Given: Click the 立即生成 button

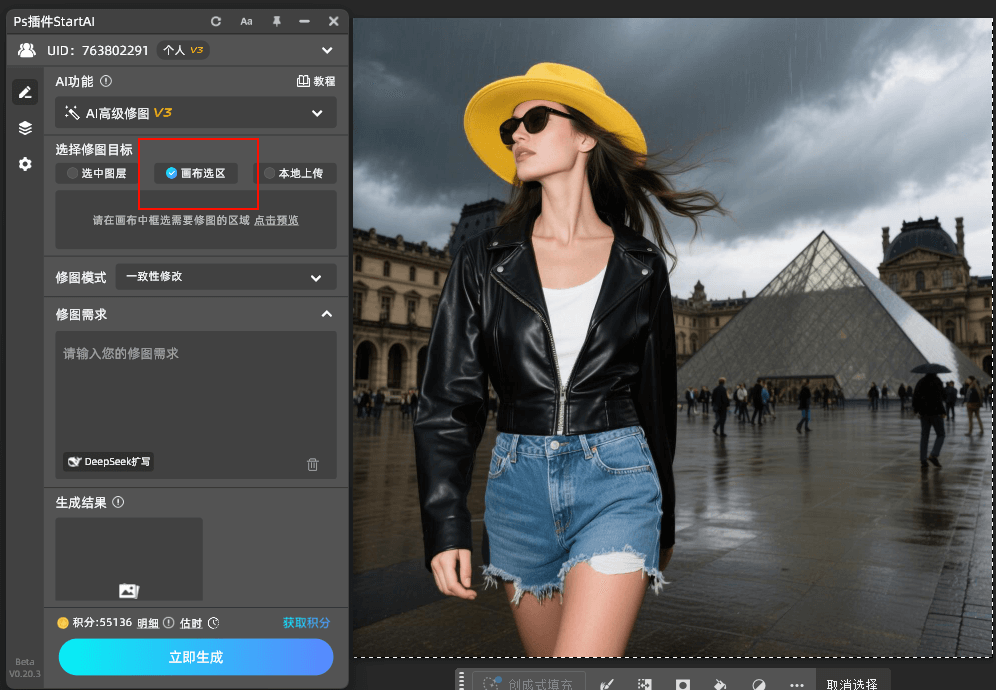Looking at the screenshot, I should pyautogui.click(x=196, y=657).
